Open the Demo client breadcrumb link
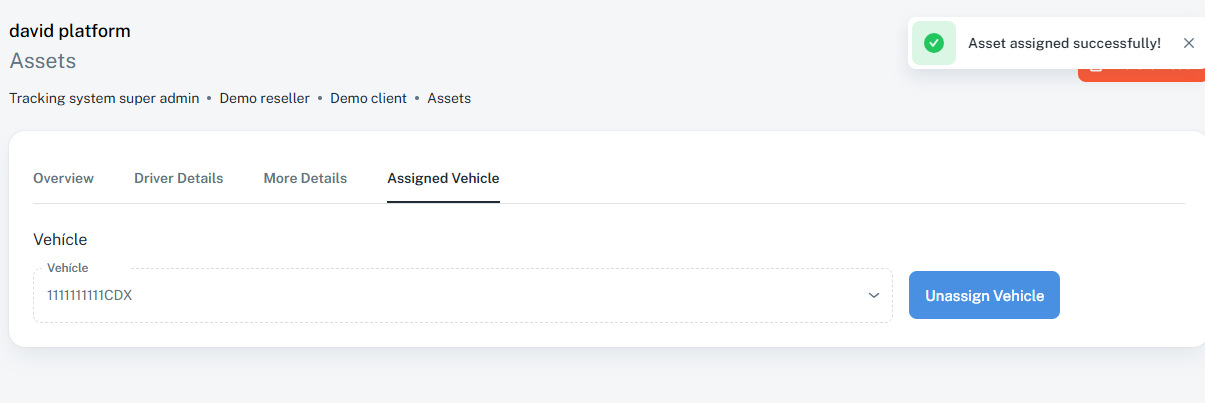 [x=368, y=98]
